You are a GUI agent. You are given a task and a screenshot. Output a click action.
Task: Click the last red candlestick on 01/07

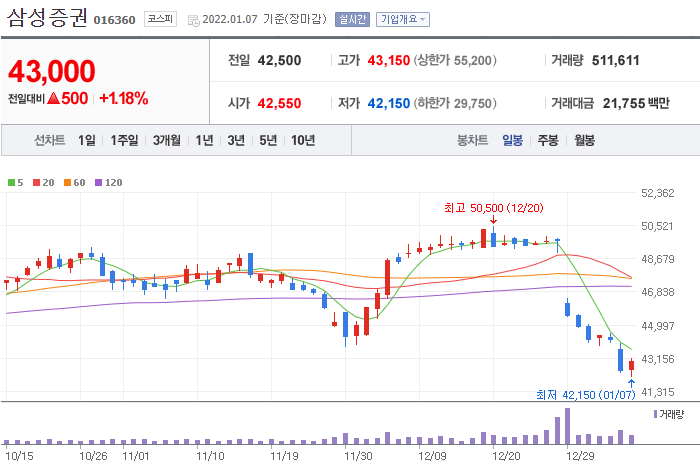(x=631, y=367)
